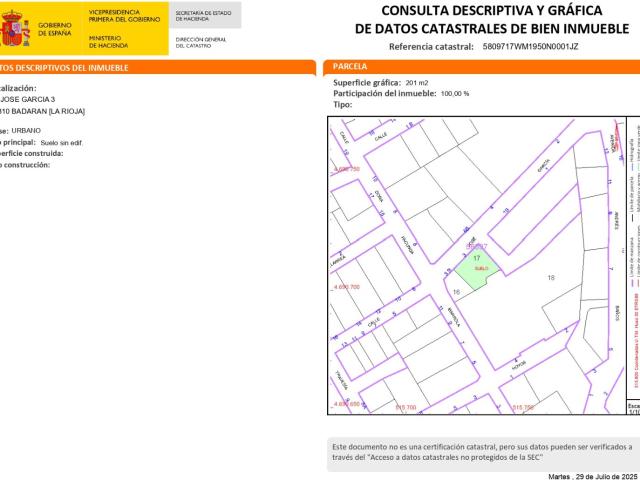This screenshot has height=480, width=640.
Task: Click the green highlighted parcel 17 on map
Action: tap(476, 269)
